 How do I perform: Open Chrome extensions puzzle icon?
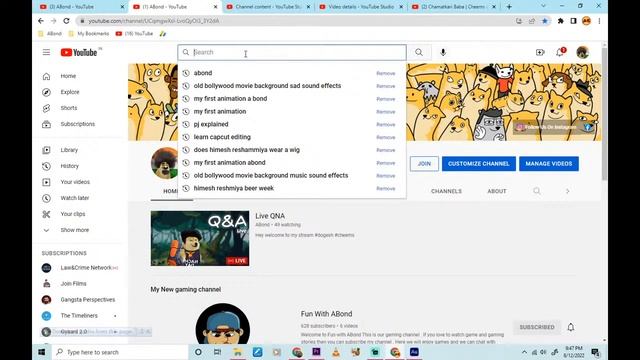560,21
